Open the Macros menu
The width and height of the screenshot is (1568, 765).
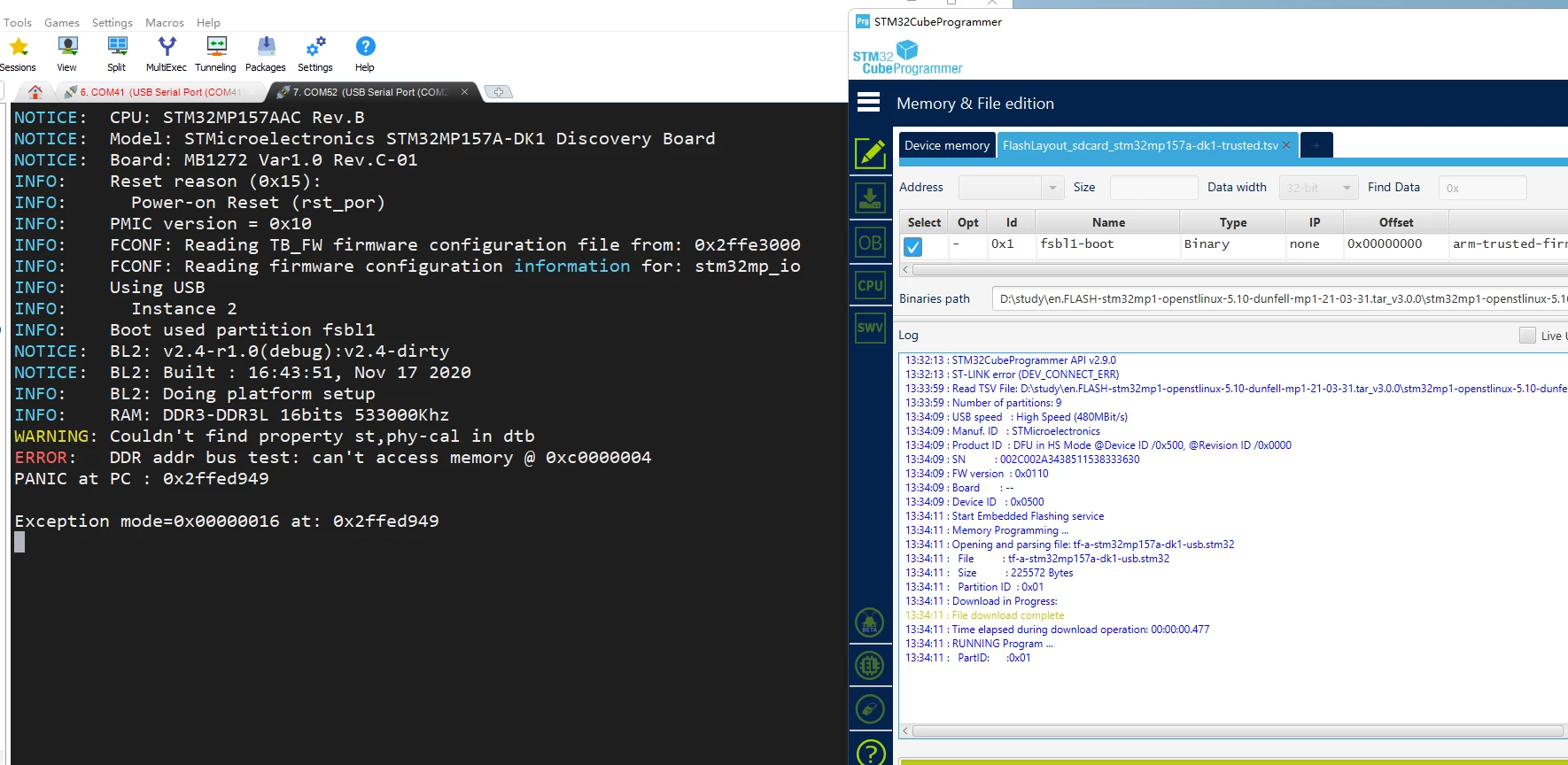pyautogui.click(x=165, y=23)
